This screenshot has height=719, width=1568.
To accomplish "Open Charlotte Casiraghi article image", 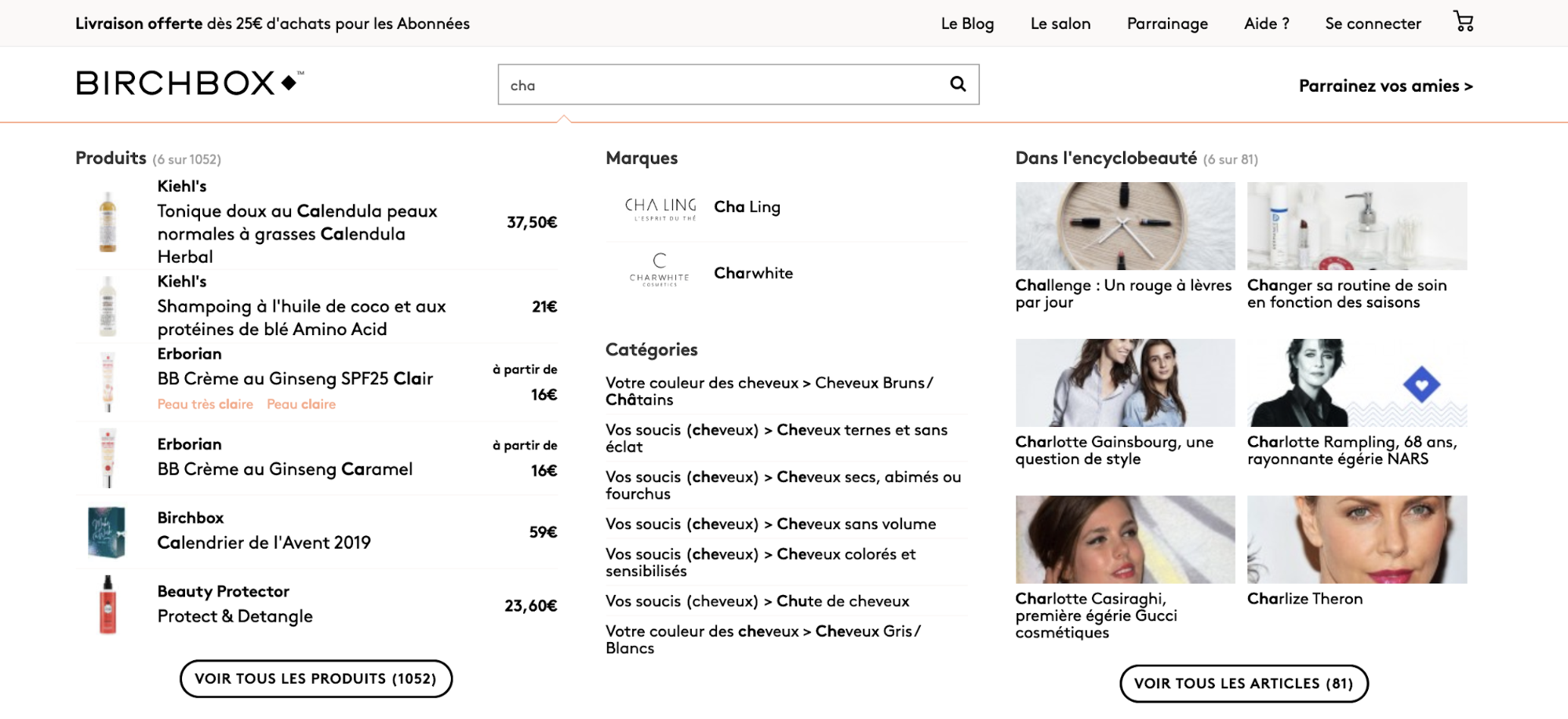I will (x=1125, y=539).
